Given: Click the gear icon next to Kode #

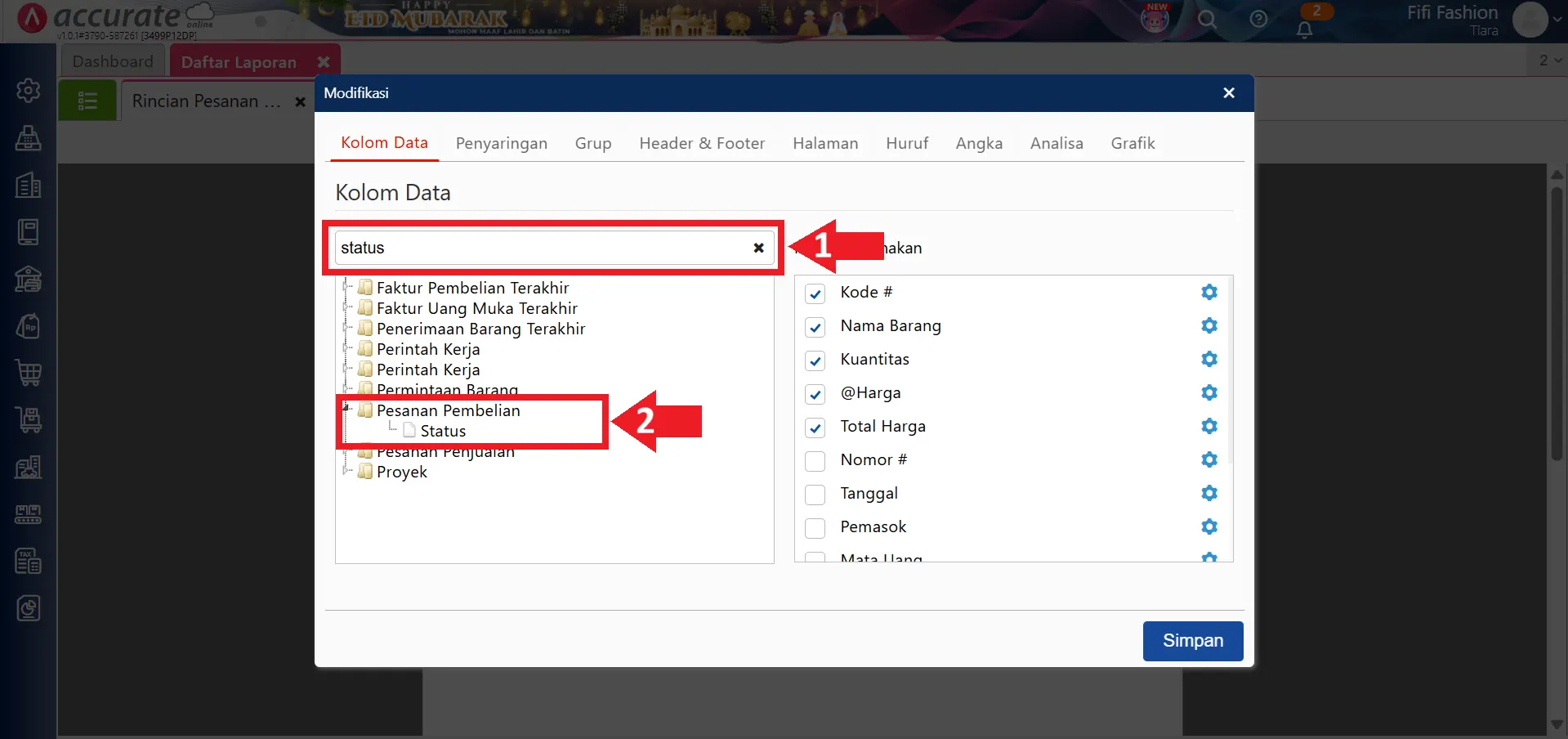Looking at the screenshot, I should point(1209,293).
